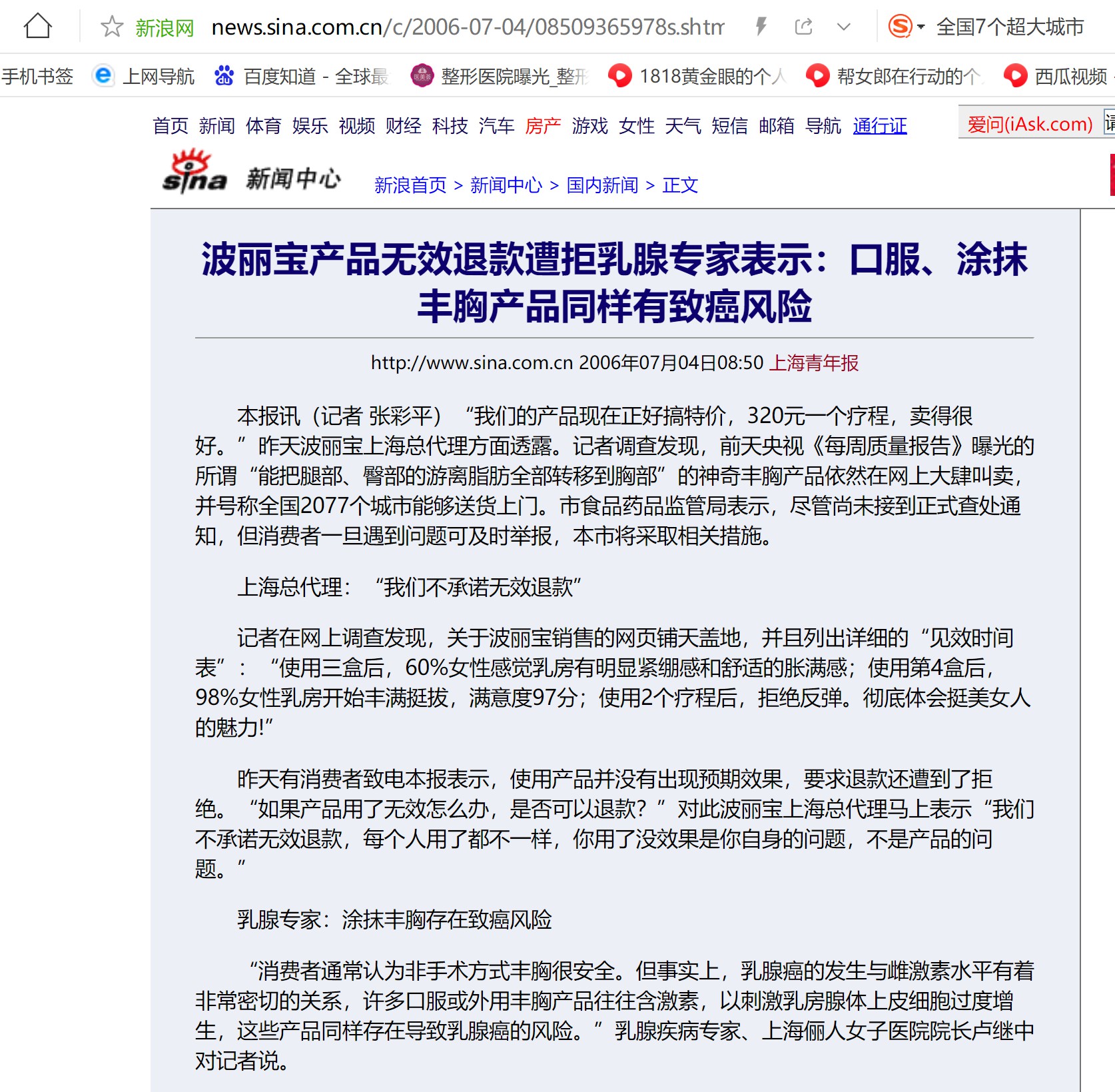Open 上网导航 bookmark

(143, 77)
